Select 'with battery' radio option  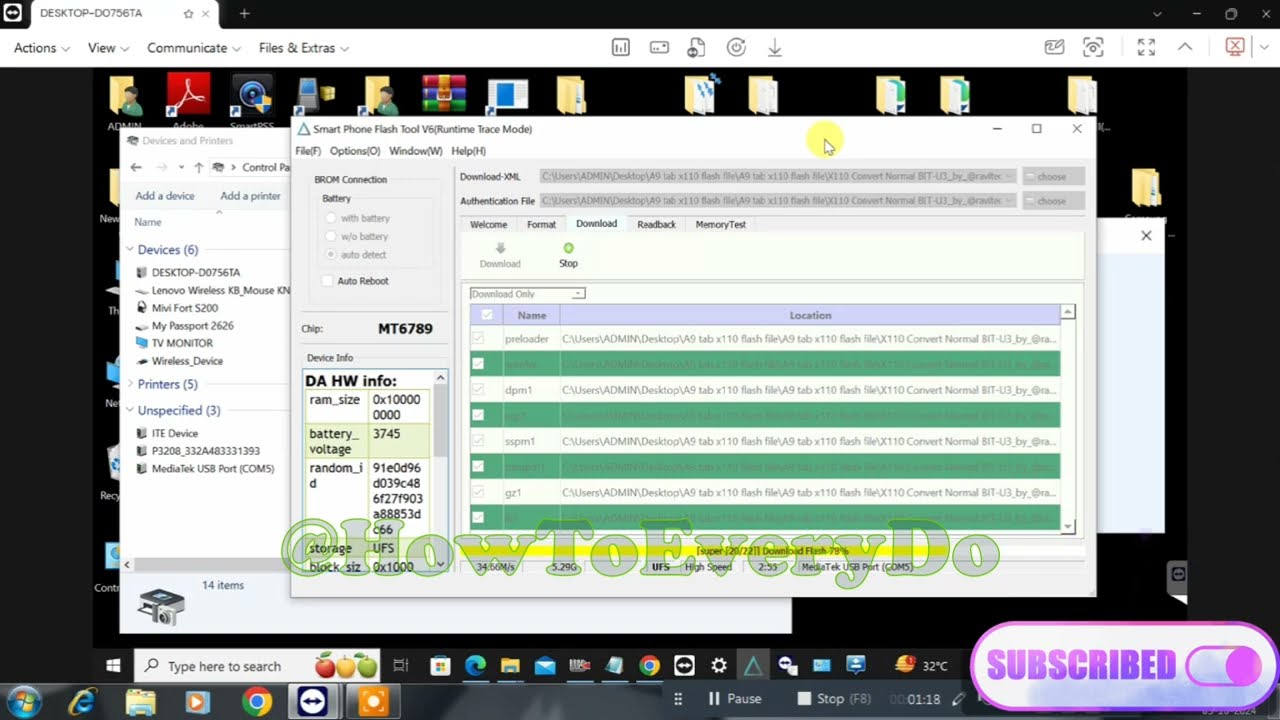[331, 218]
